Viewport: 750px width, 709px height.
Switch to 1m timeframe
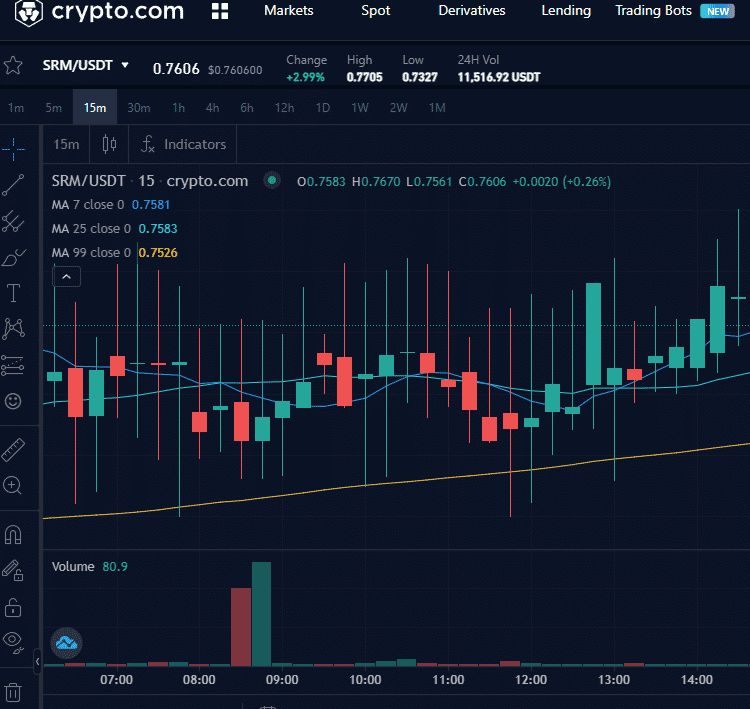(16, 108)
